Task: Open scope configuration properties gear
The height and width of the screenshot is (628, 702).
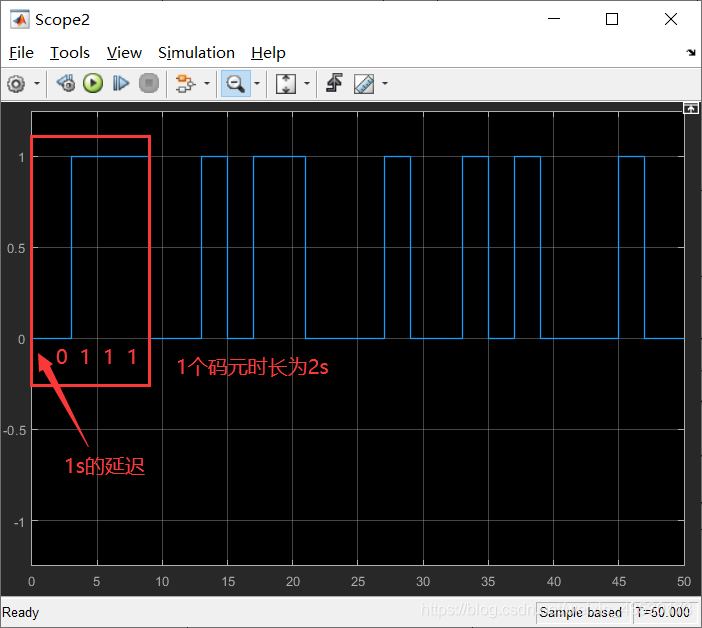Action: tap(17, 84)
